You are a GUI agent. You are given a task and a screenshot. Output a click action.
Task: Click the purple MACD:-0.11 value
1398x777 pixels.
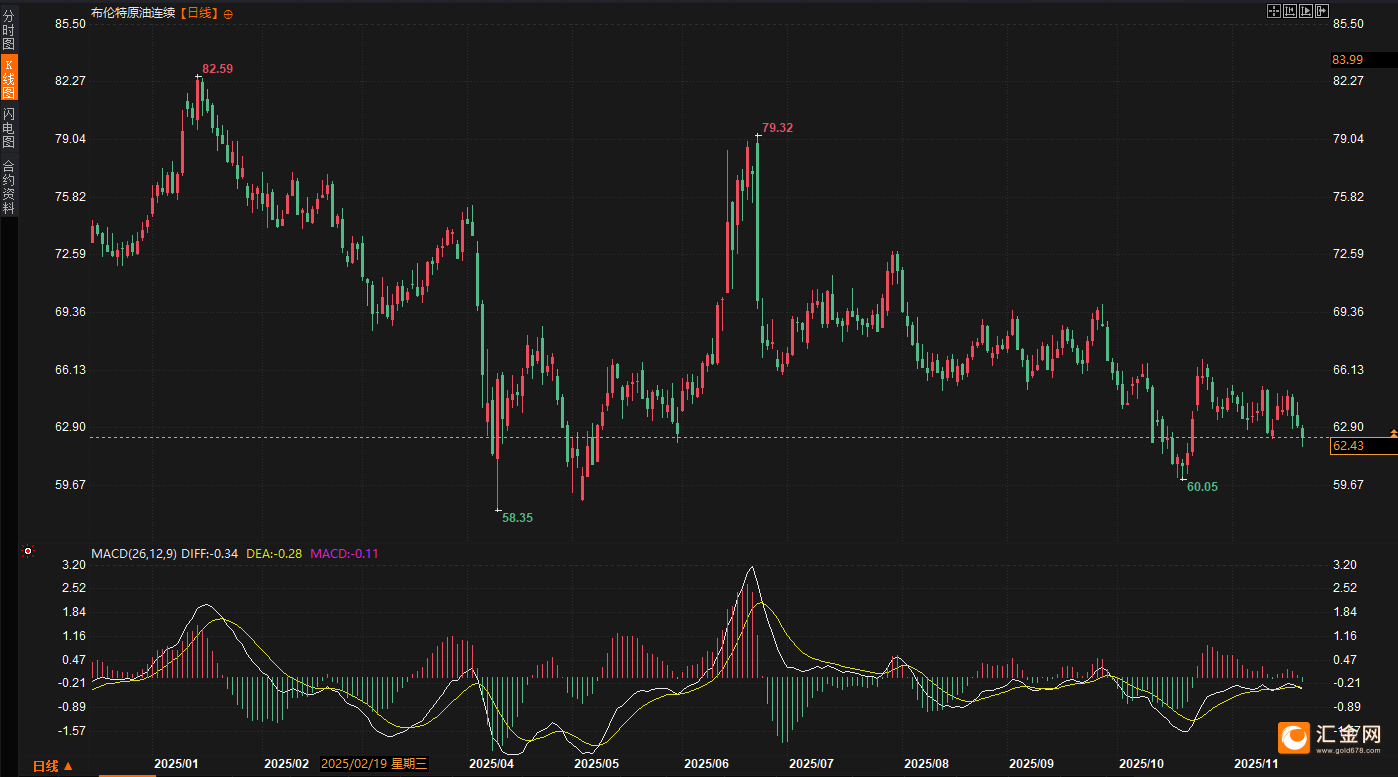[x=345, y=553]
